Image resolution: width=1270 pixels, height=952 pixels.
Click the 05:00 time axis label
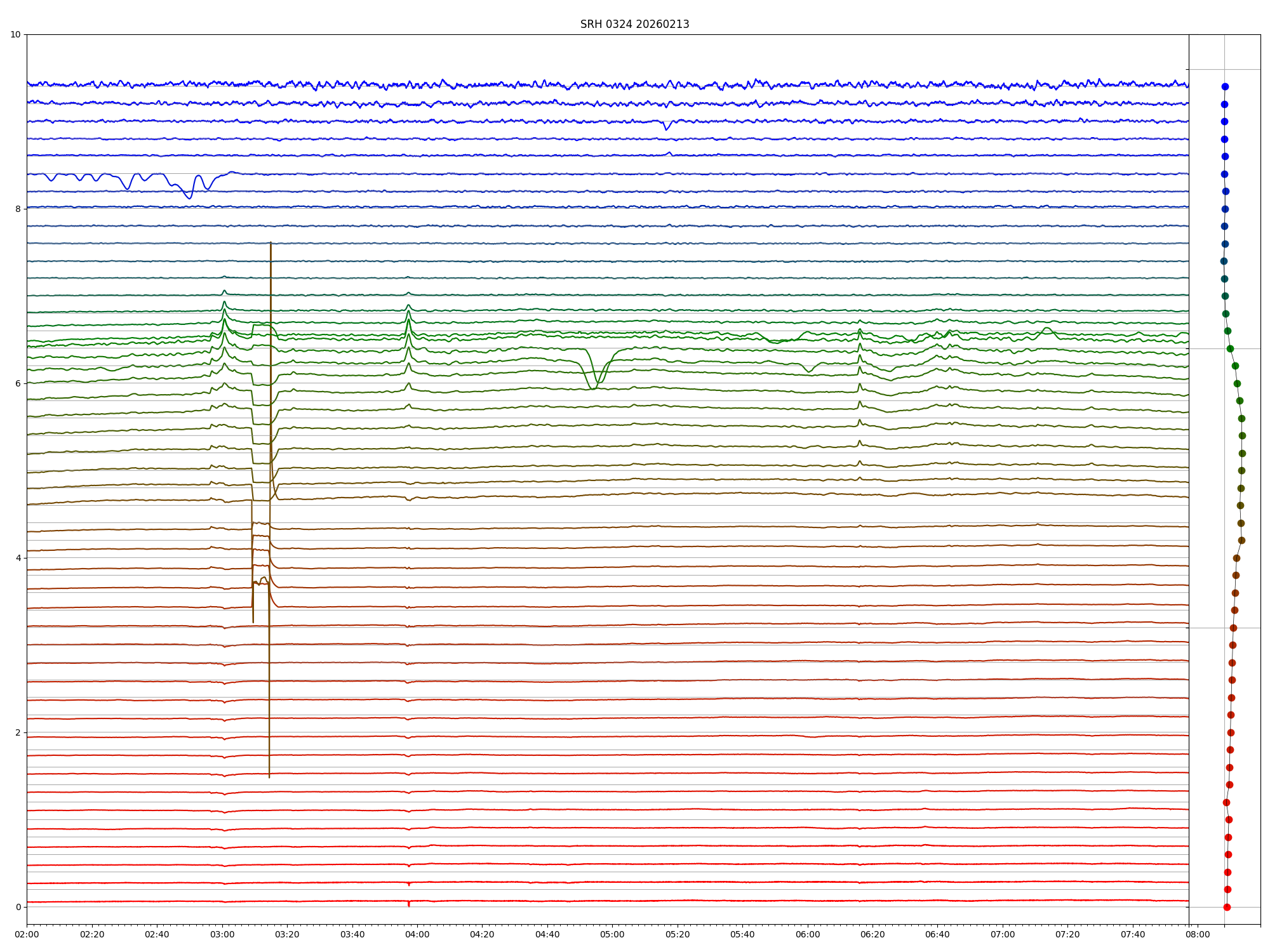(x=612, y=934)
